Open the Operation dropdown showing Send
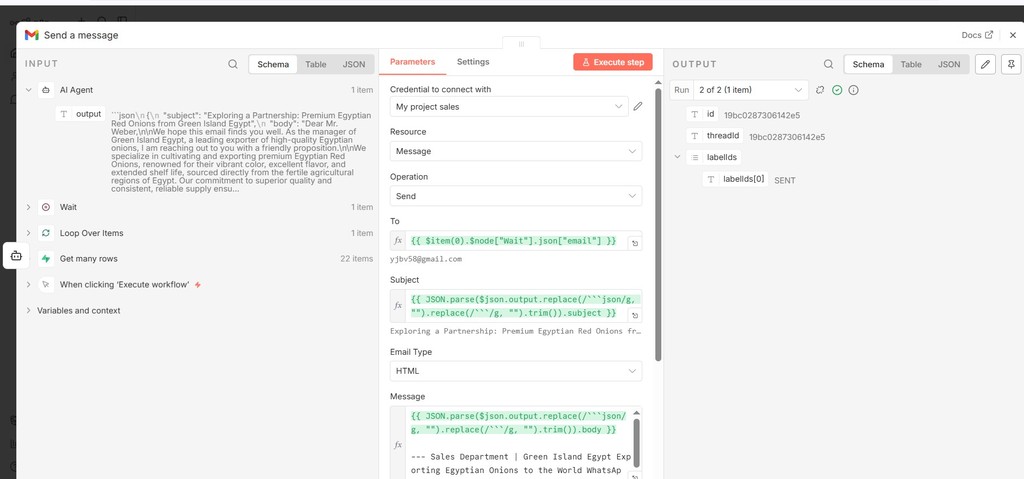Viewport: 1024px width, 479px height. point(516,196)
